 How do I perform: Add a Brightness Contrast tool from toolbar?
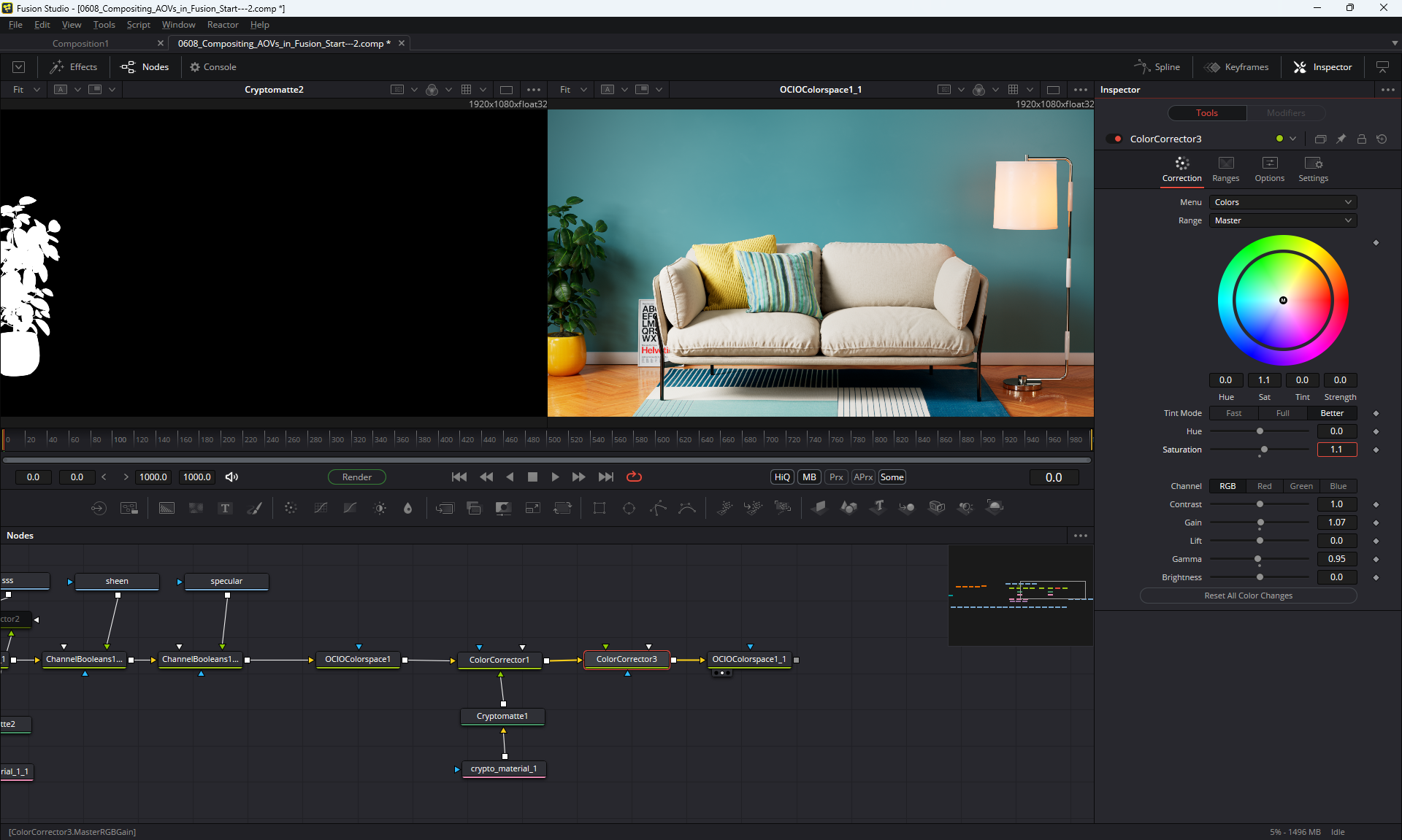point(380,508)
